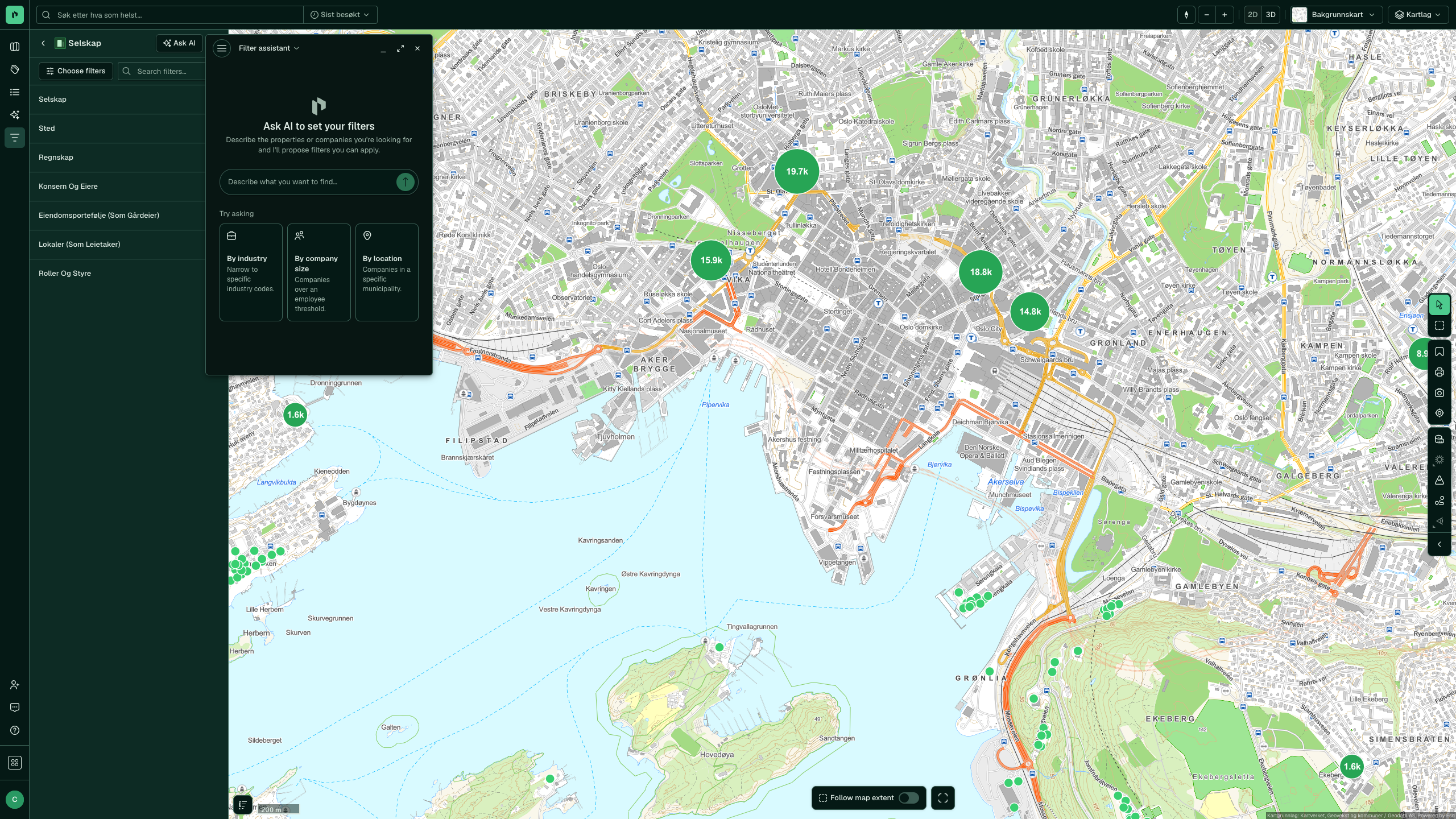Click the Choose filters button
The image size is (1456, 819).
[76, 71]
